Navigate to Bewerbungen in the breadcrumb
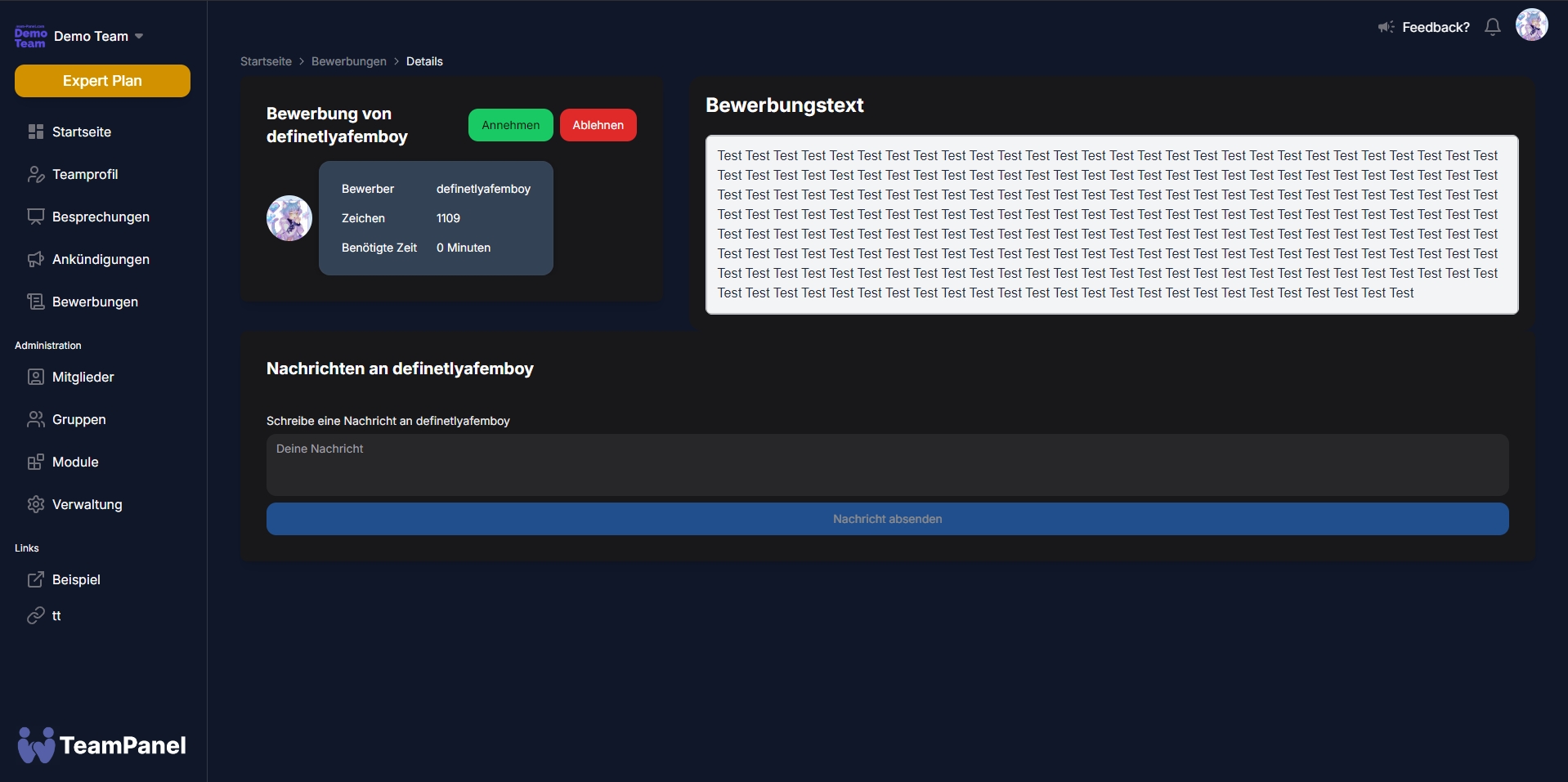 pos(348,61)
